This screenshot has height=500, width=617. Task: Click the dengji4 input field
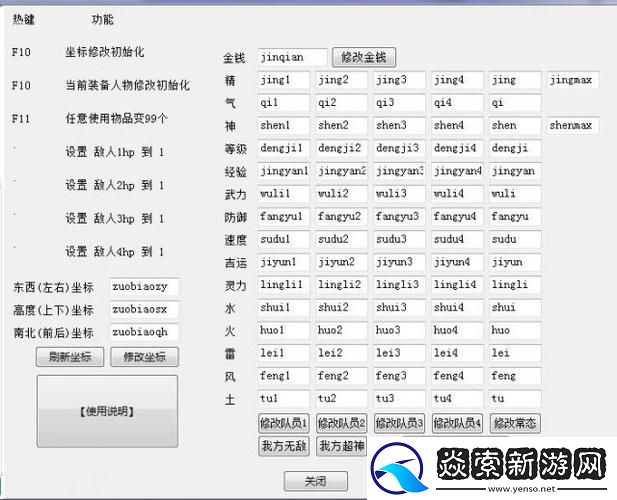pyautogui.click(x=457, y=148)
